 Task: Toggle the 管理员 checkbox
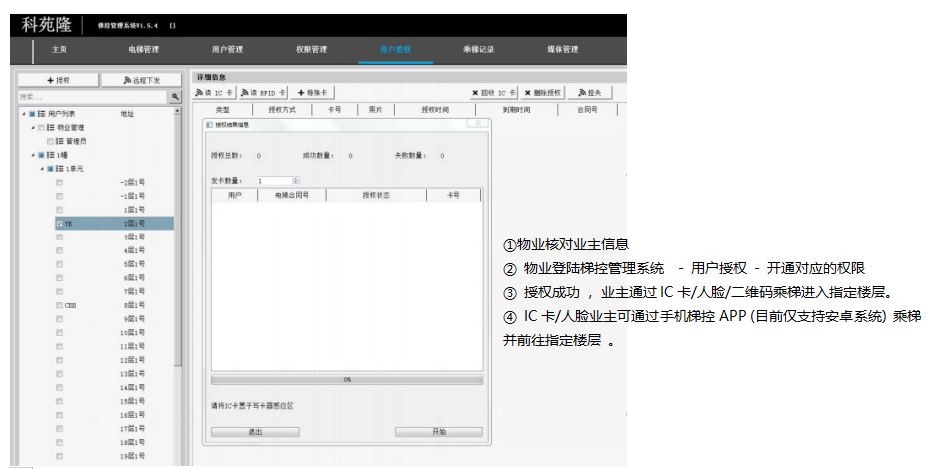coord(52,141)
